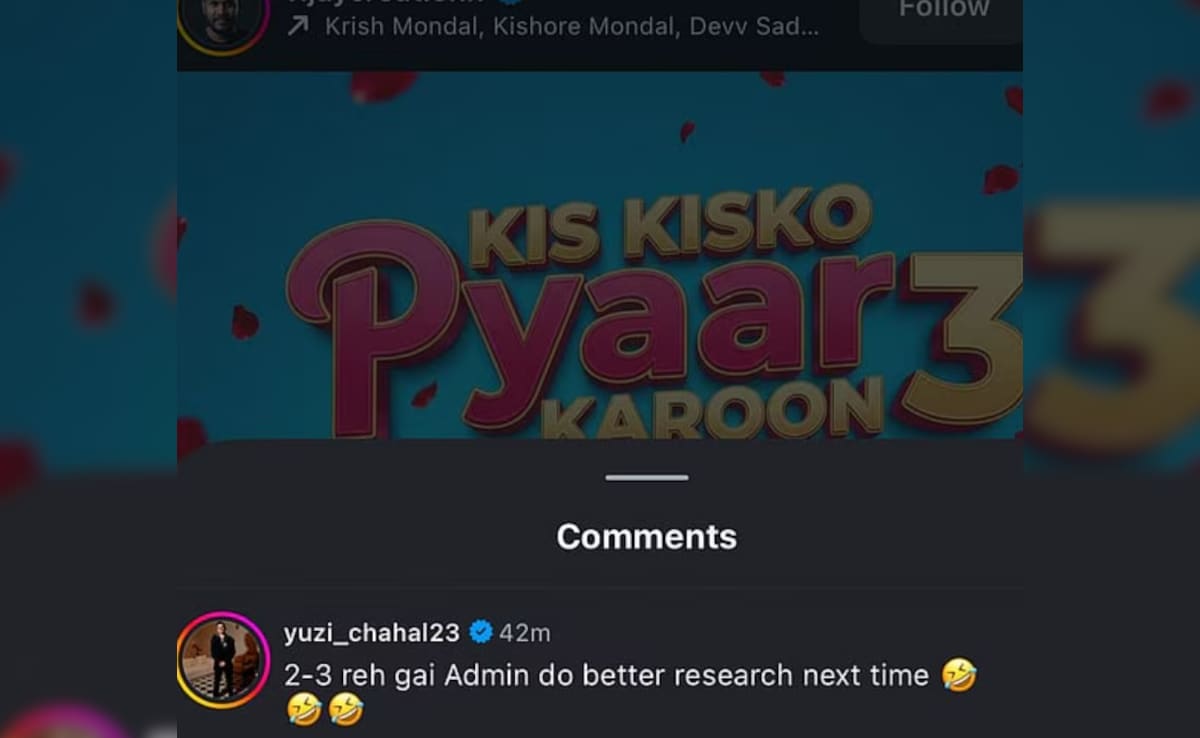This screenshot has height=738, width=1200.
Task: Tap the blue verified badge beside yuzi_chahal23
Action: pos(481,632)
